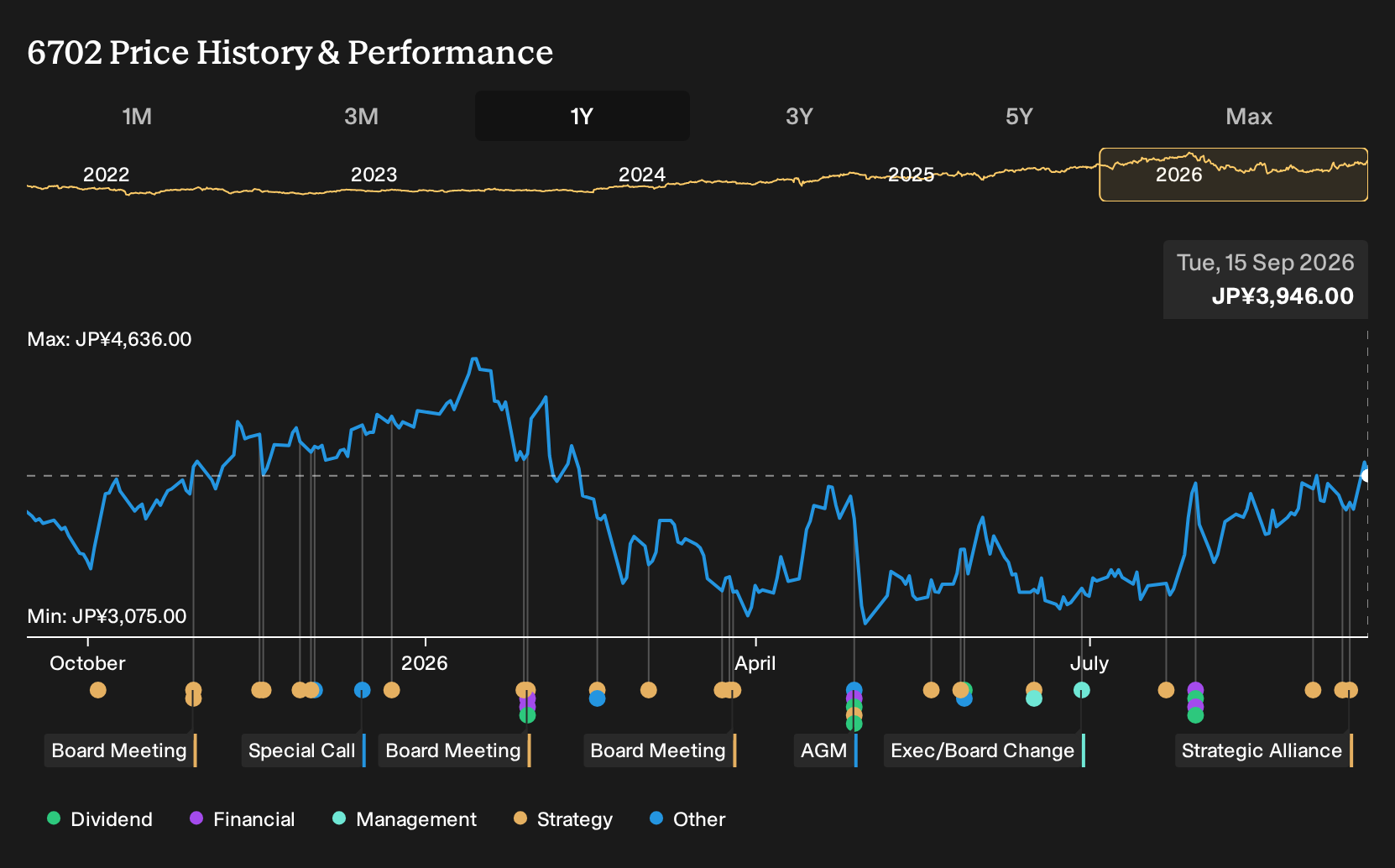1395x868 pixels.
Task: Click the Max: JP¥4,636.00 label
Action: [109, 339]
